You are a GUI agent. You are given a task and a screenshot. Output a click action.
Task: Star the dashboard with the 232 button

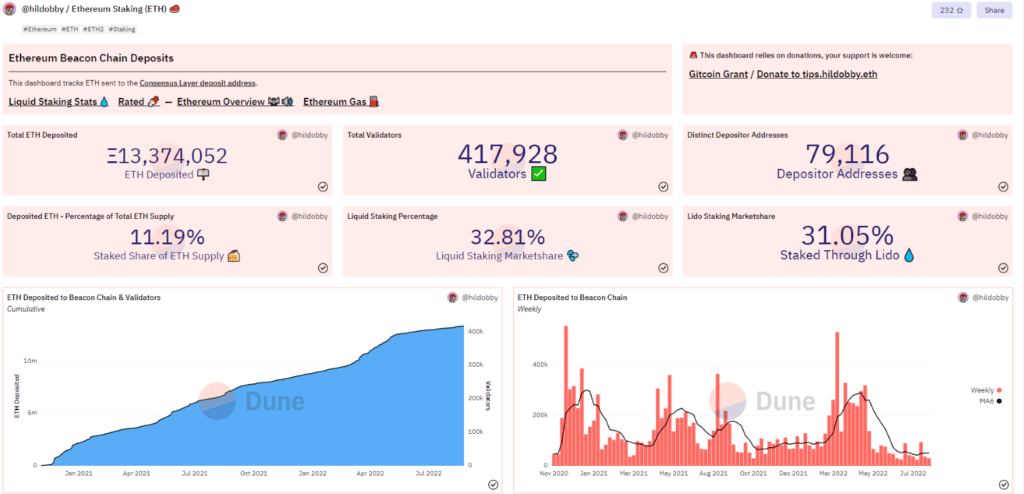coord(951,10)
